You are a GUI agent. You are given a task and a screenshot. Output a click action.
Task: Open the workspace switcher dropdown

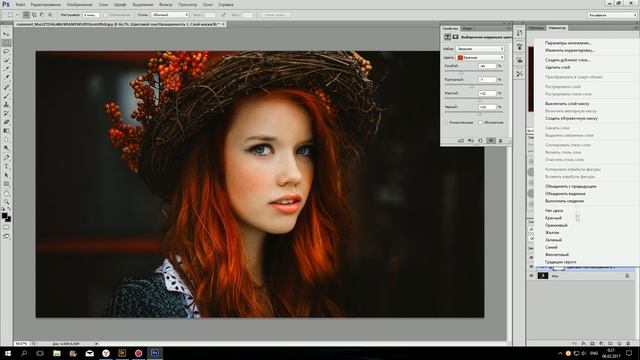point(612,15)
